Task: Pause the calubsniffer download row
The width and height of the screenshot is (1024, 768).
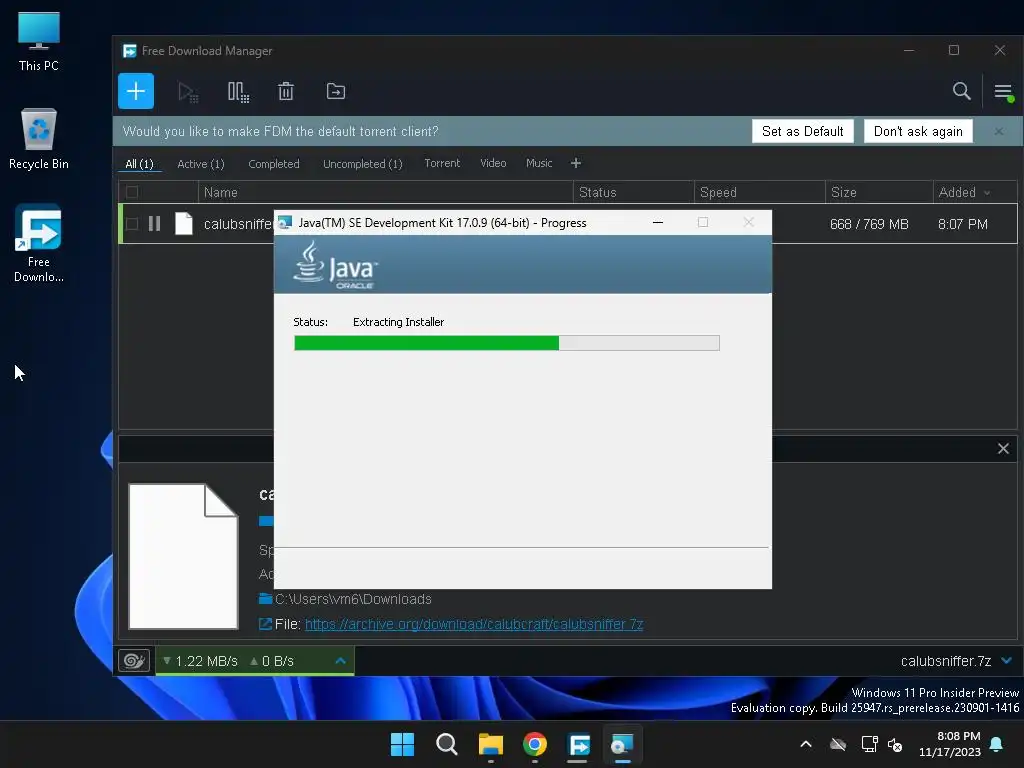Action: click(154, 224)
